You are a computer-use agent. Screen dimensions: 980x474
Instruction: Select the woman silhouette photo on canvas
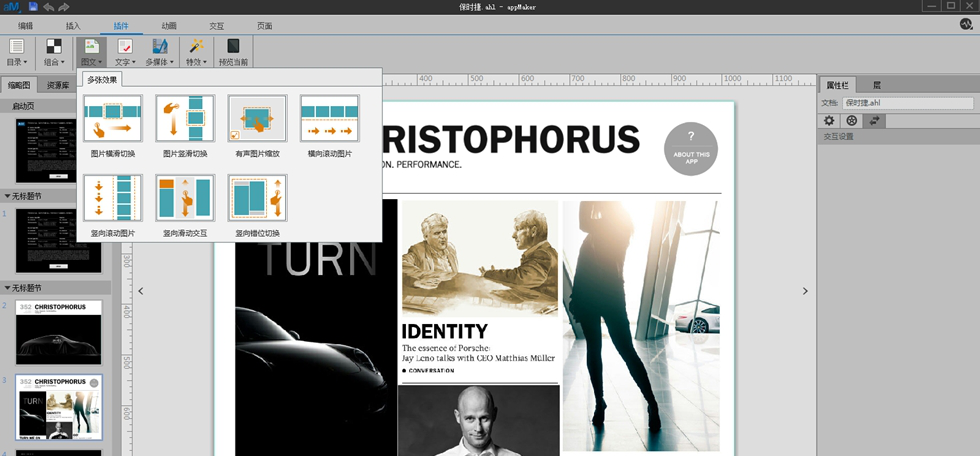click(641, 326)
